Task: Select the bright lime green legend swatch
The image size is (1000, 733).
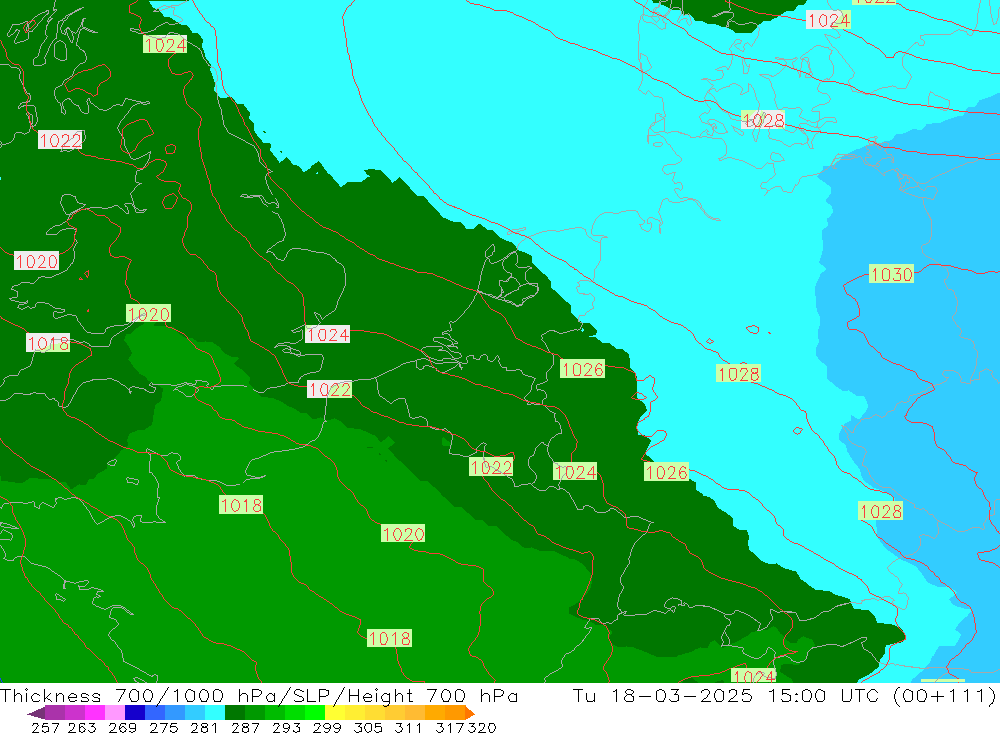Action: click(x=315, y=713)
